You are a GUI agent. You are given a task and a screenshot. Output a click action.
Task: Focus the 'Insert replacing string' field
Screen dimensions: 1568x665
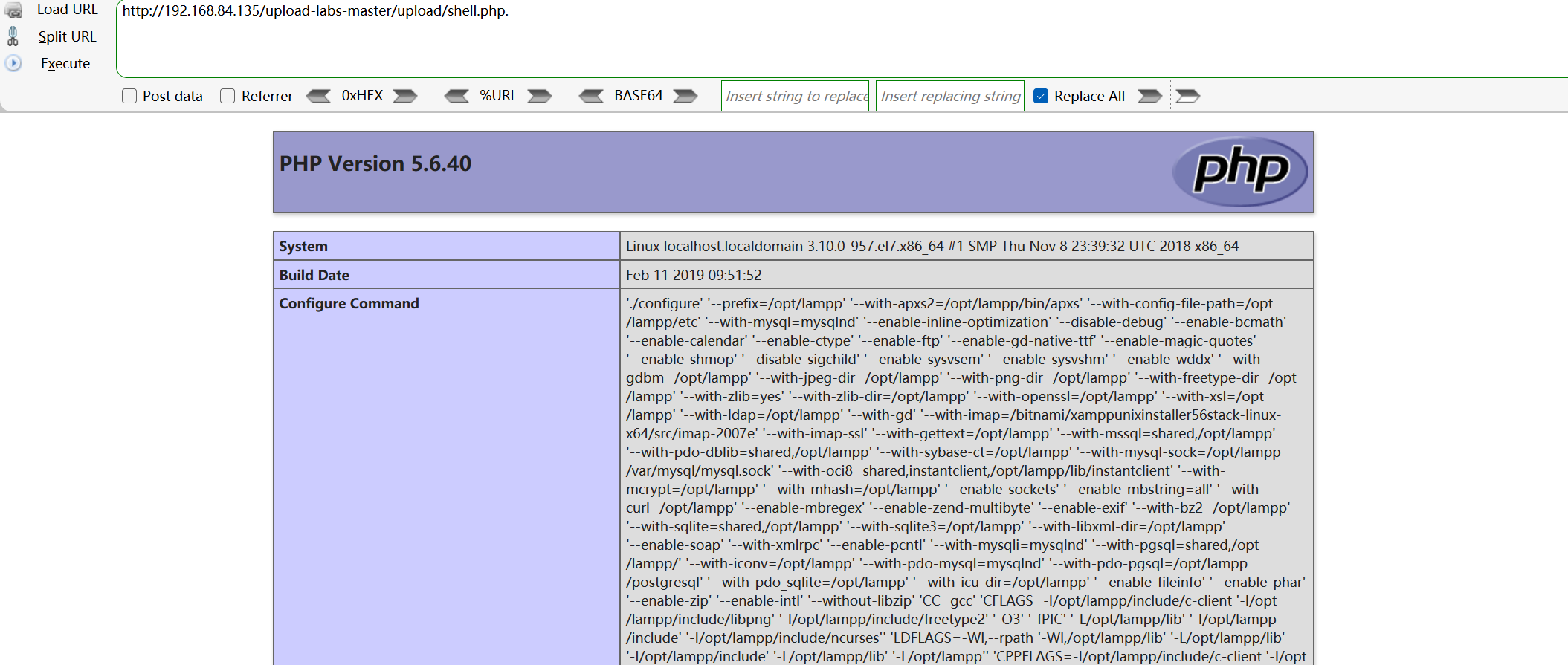point(949,96)
